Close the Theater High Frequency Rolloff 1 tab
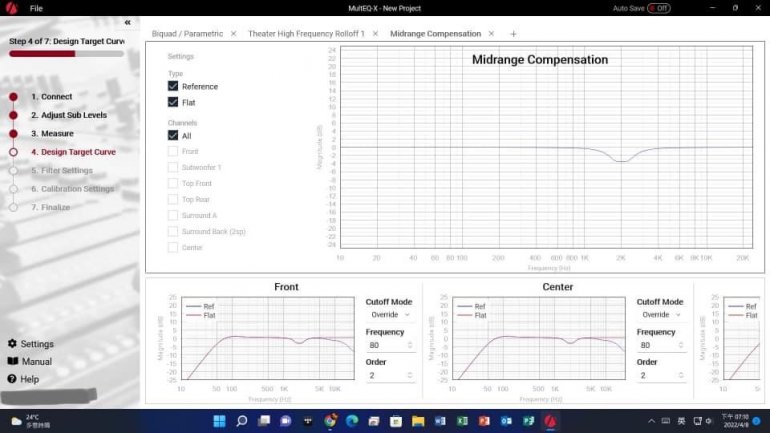The width and height of the screenshot is (770, 433). 375,34
